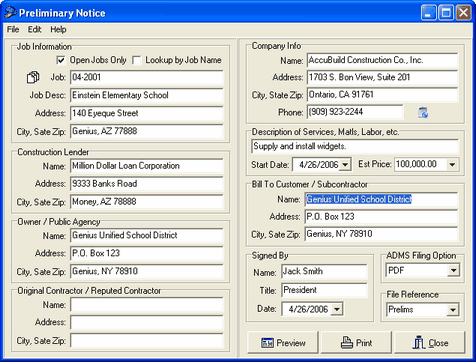476x362 pixels.
Task: Click the Preview button
Action: coord(283,342)
